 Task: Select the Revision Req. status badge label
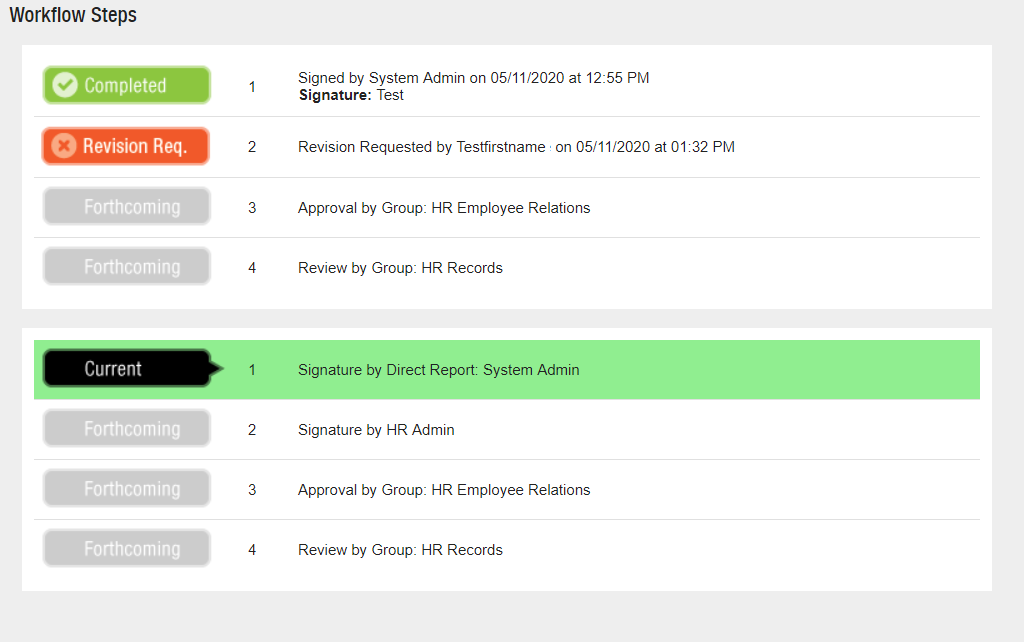coord(134,146)
